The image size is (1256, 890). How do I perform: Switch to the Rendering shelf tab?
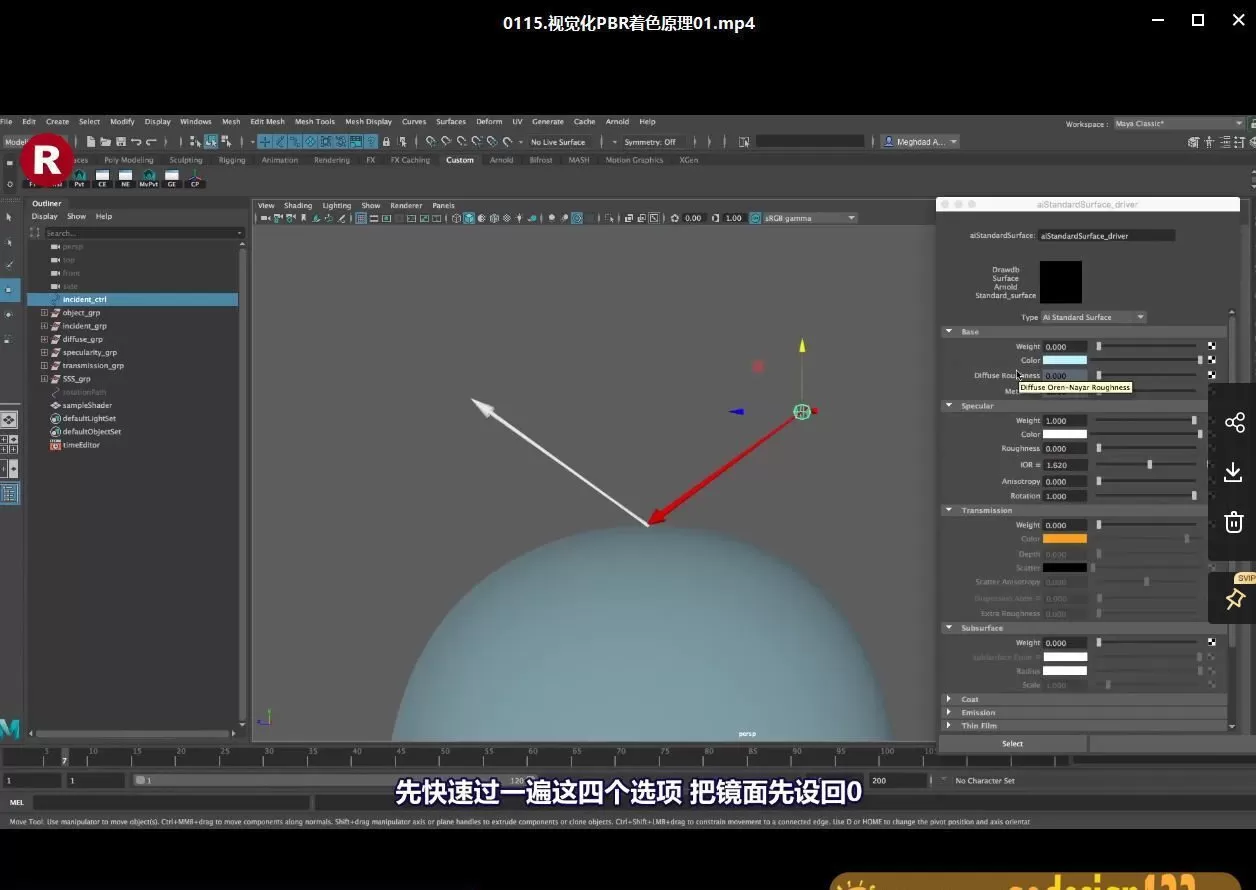[x=330, y=160]
